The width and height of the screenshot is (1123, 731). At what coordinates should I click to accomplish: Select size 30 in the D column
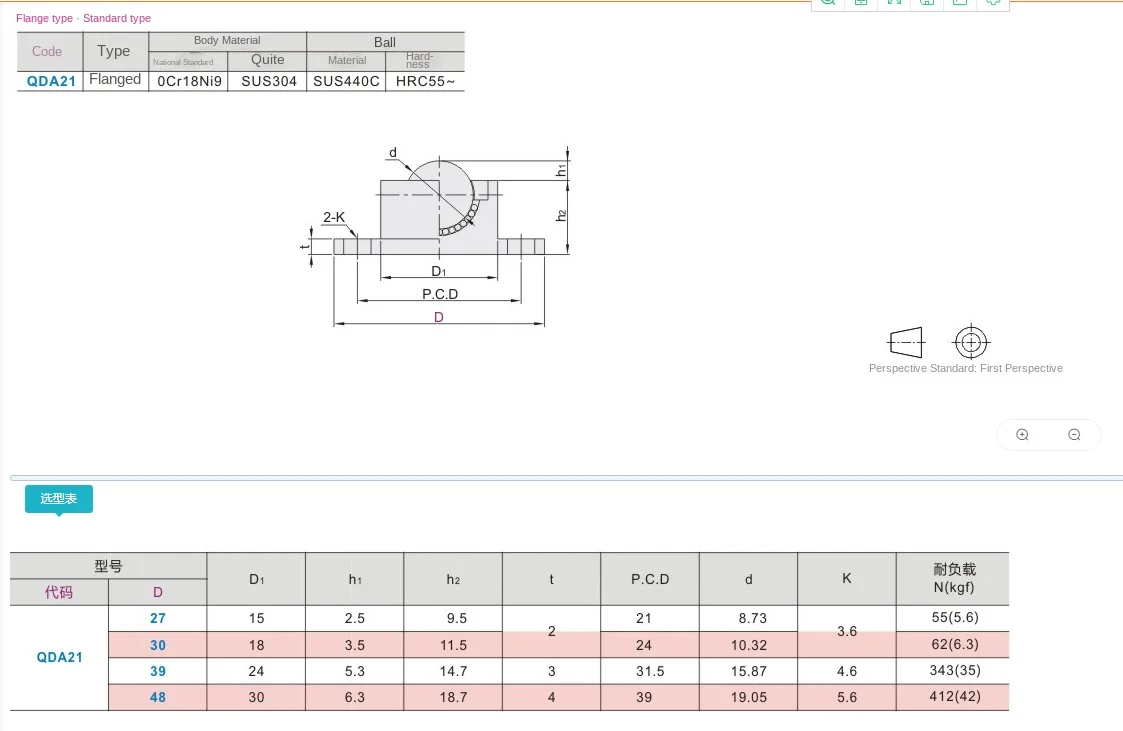click(158, 645)
